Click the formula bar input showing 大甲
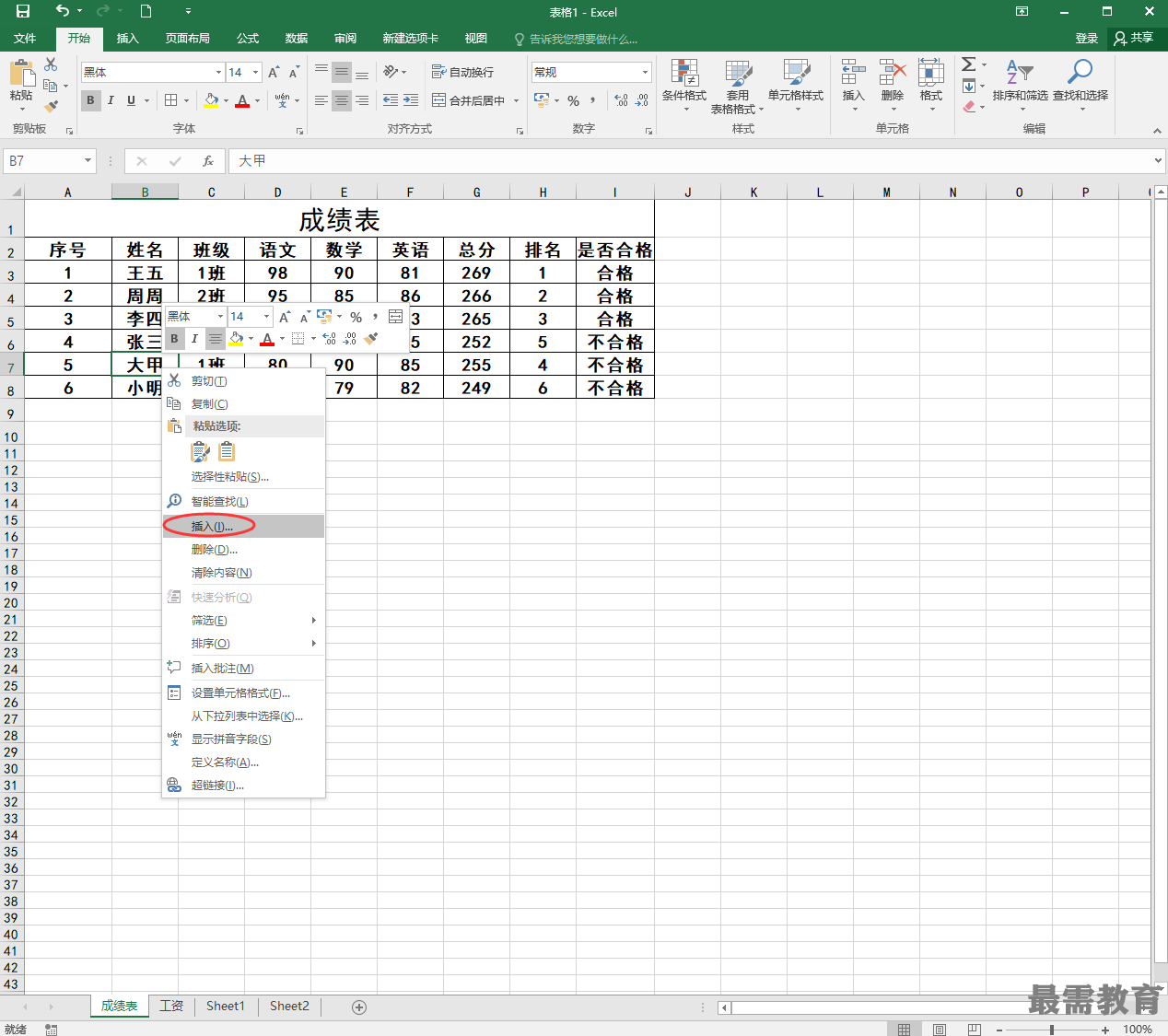Image resolution: width=1168 pixels, height=1036 pixels. (691, 161)
